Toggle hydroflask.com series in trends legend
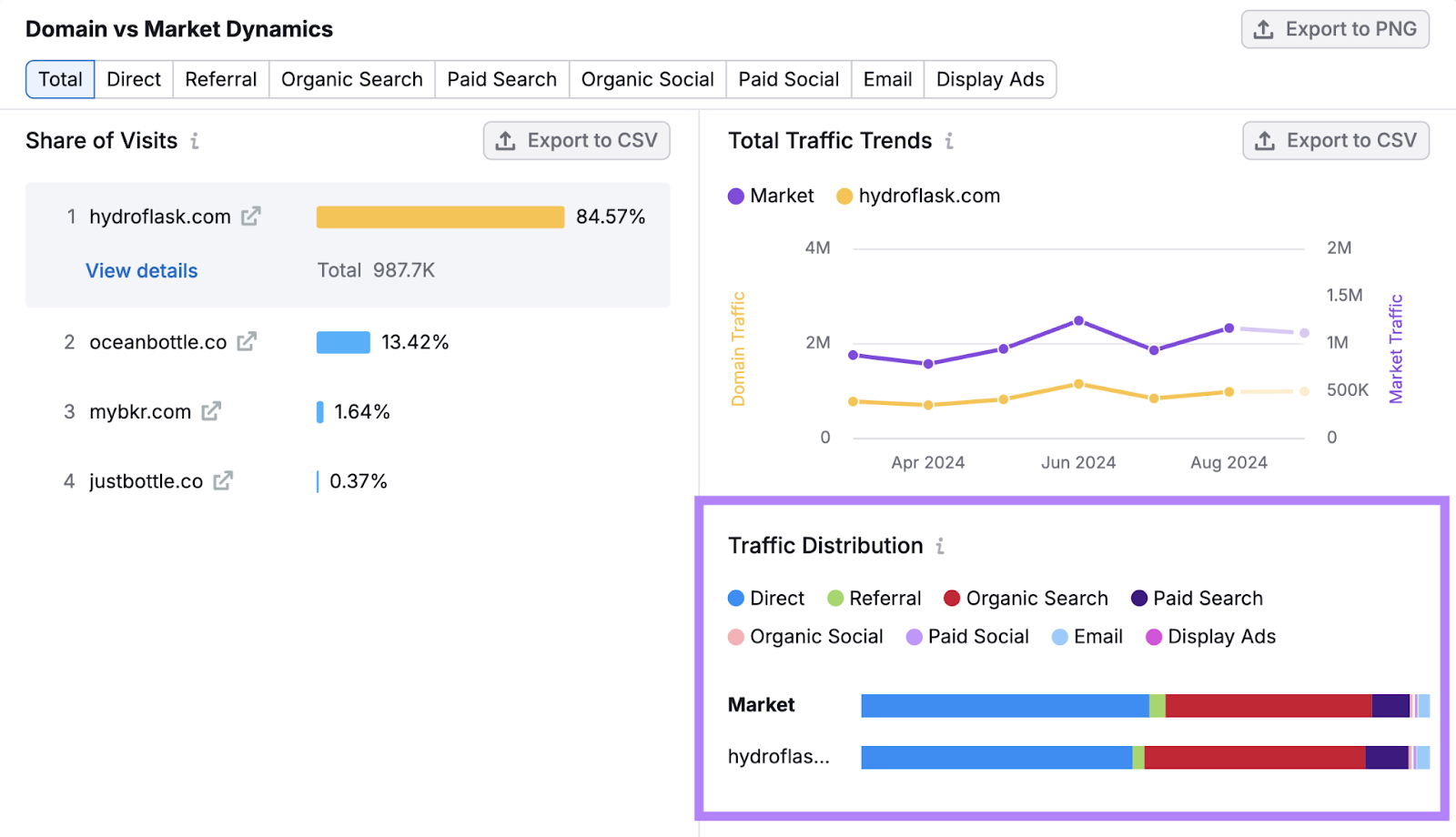 point(918,196)
